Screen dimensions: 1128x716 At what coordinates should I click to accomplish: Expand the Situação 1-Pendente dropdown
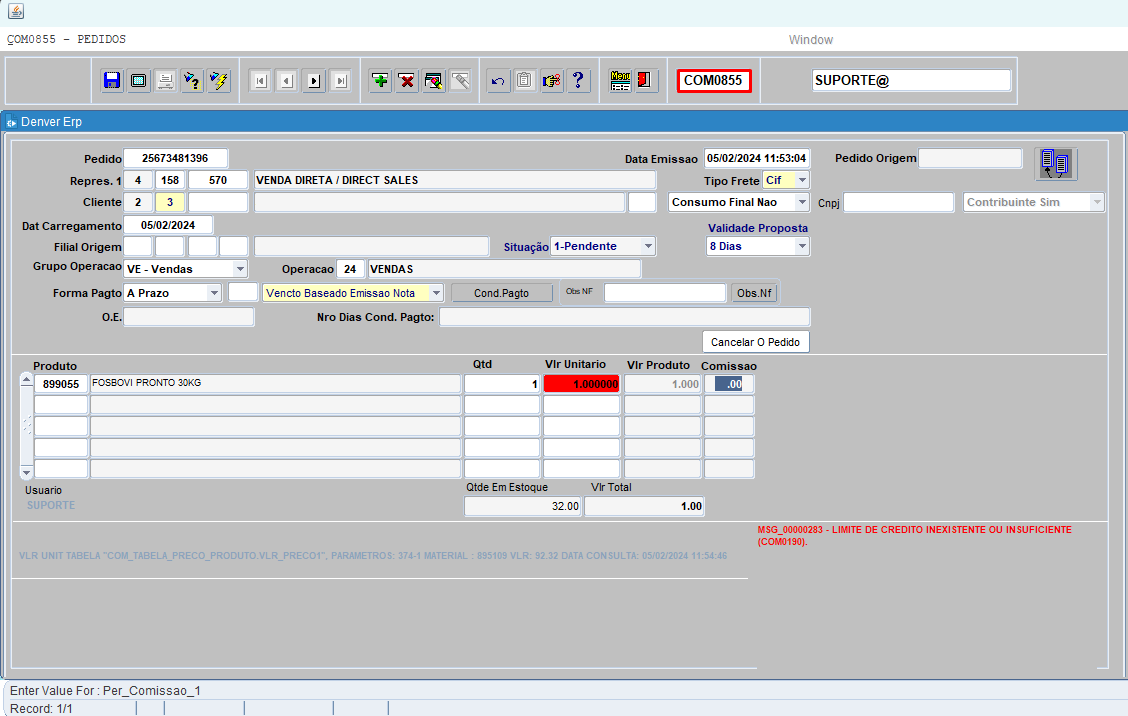(x=648, y=246)
